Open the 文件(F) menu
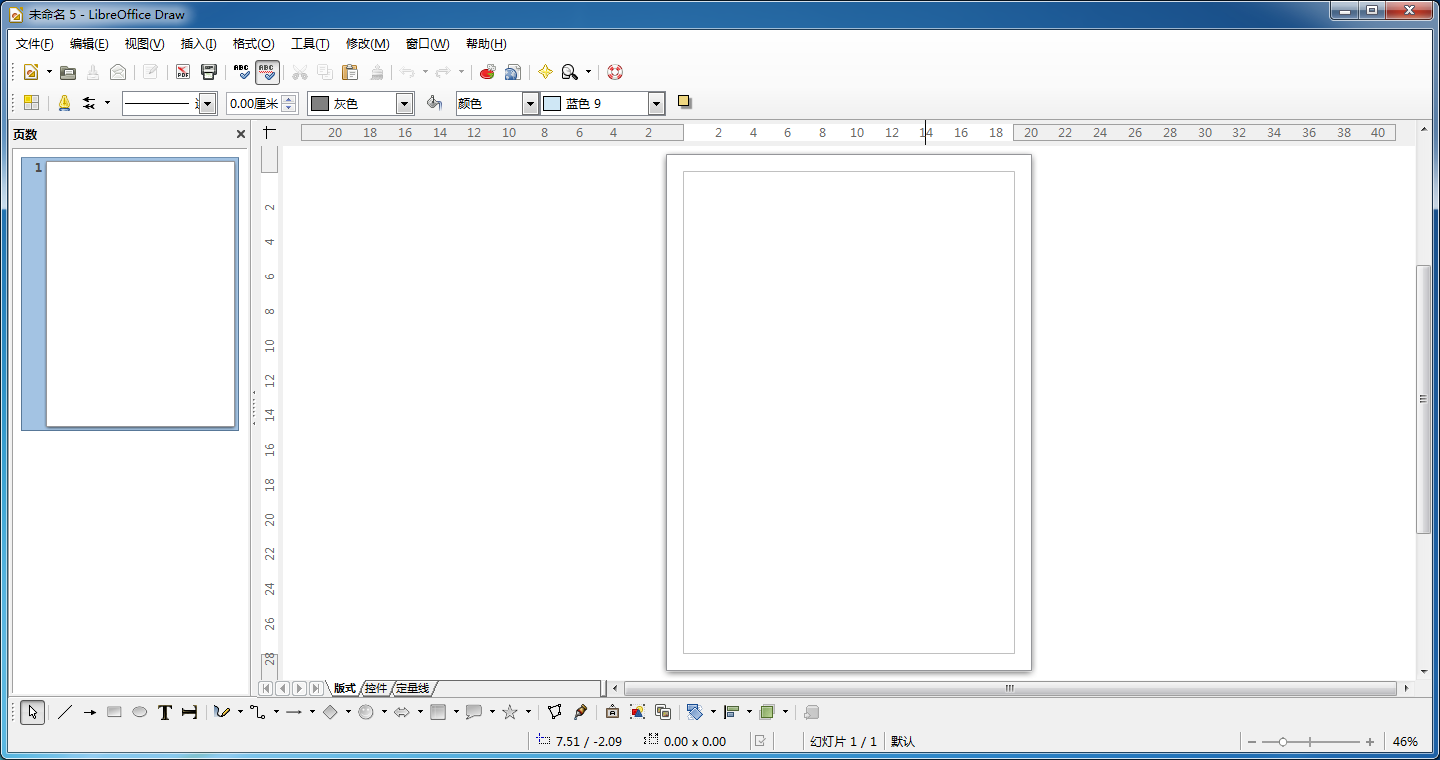1440x760 pixels. click(34, 44)
